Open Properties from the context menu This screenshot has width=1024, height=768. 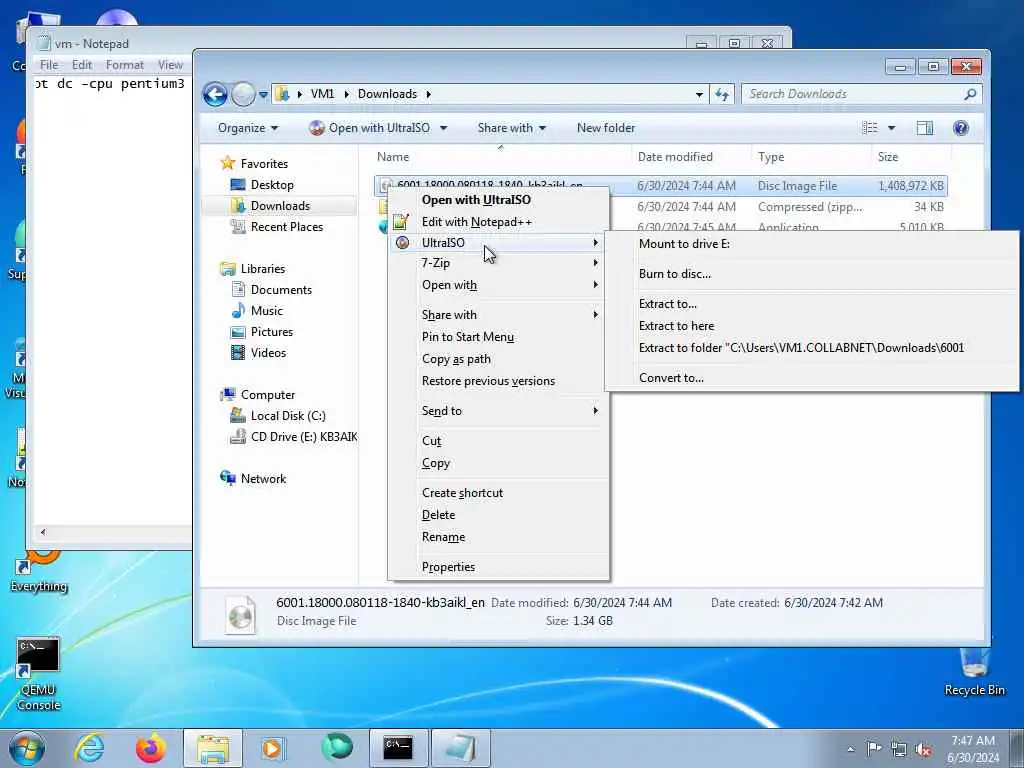point(498,567)
